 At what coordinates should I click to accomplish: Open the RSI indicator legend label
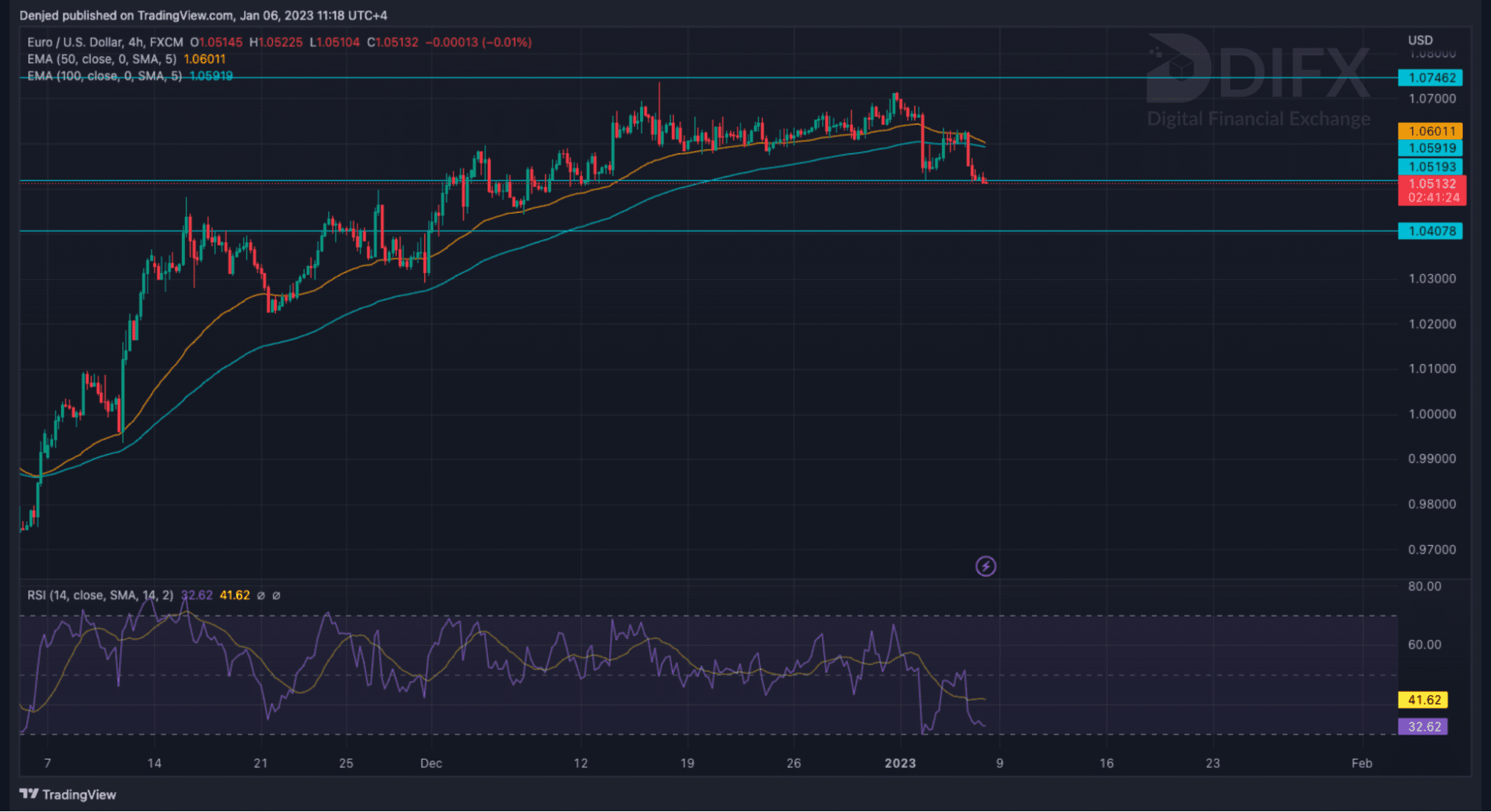pos(100,595)
